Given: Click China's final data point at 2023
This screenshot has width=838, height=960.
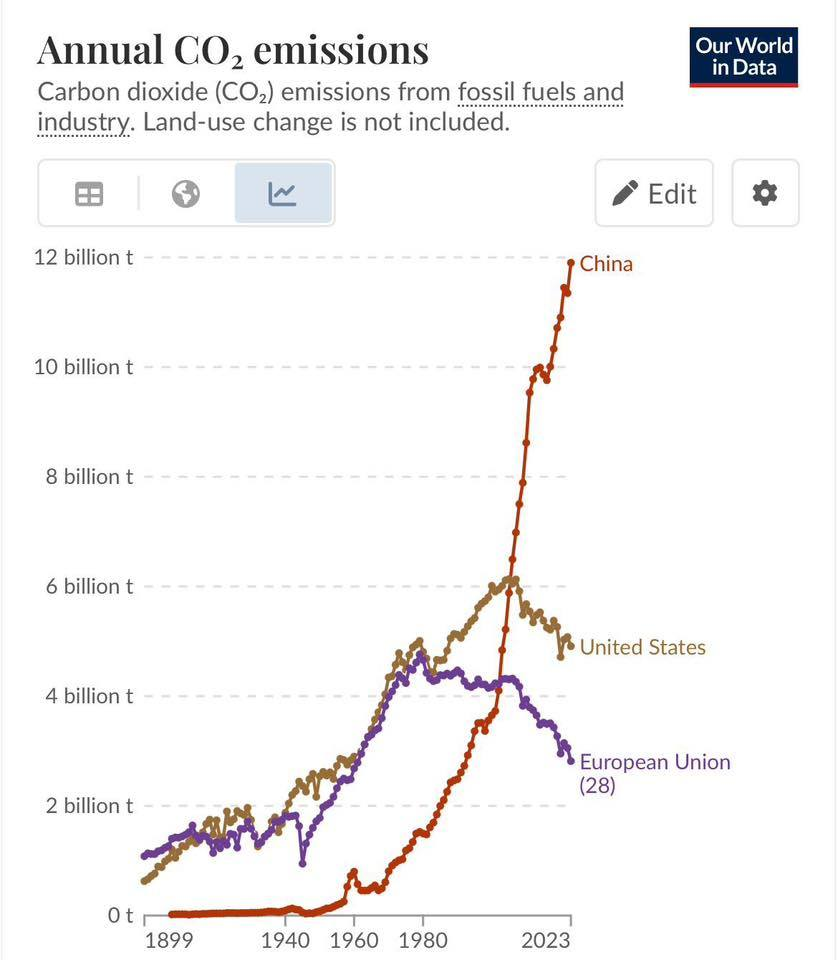Looking at the screenshot, I should pos(571,263).
